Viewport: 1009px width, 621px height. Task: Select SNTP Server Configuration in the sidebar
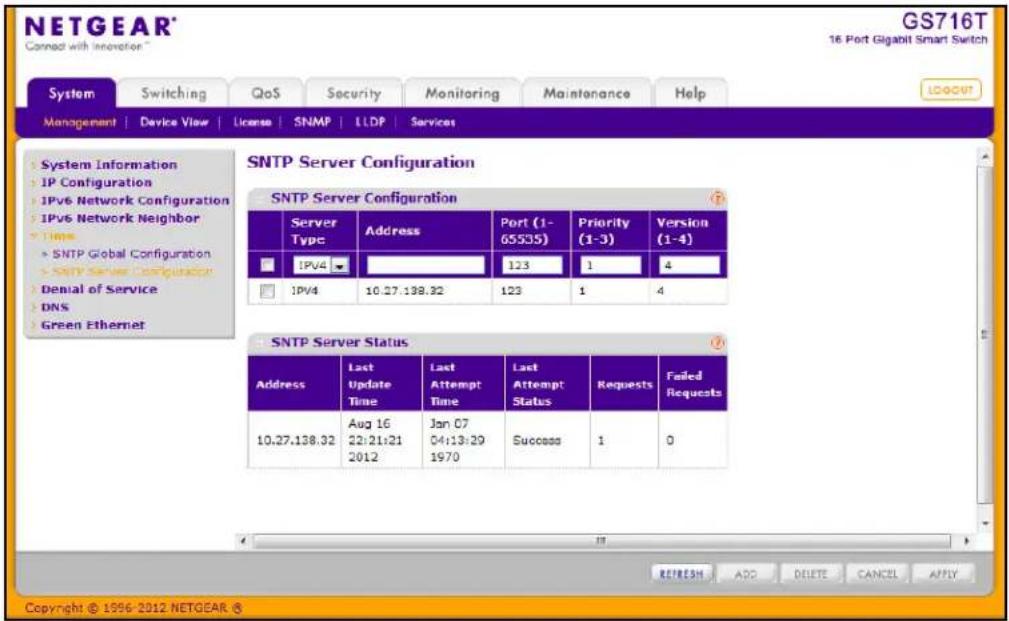(x=132, y=272)
